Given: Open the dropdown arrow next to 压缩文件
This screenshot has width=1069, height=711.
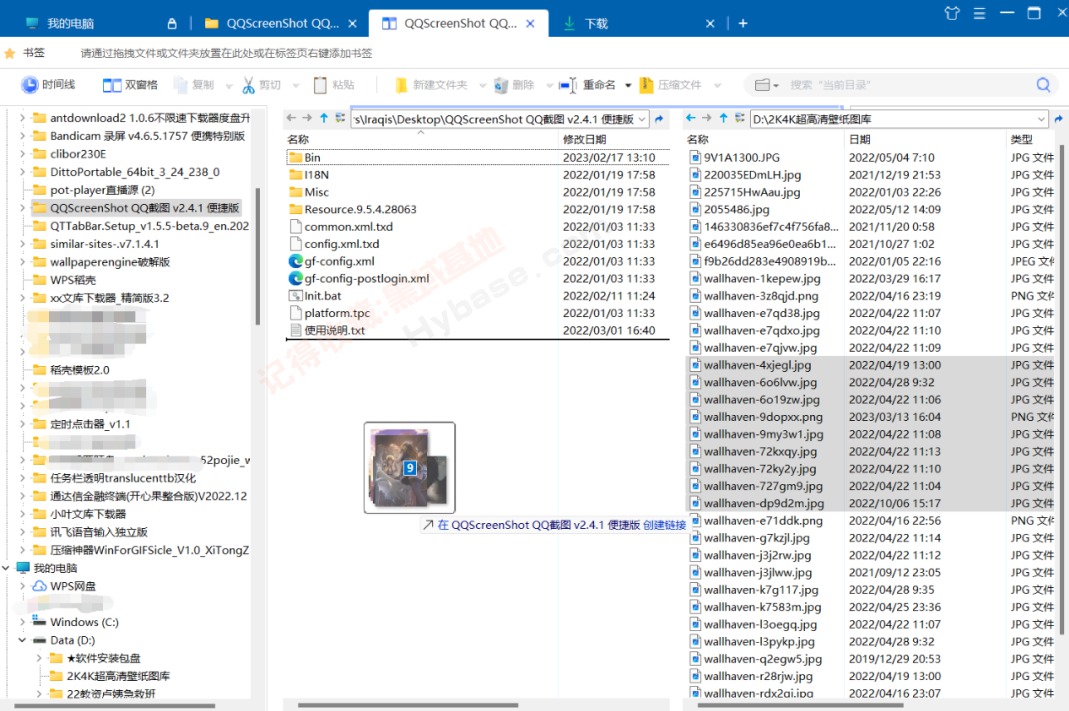Looking at the screenshot, I should pos(717,85).
